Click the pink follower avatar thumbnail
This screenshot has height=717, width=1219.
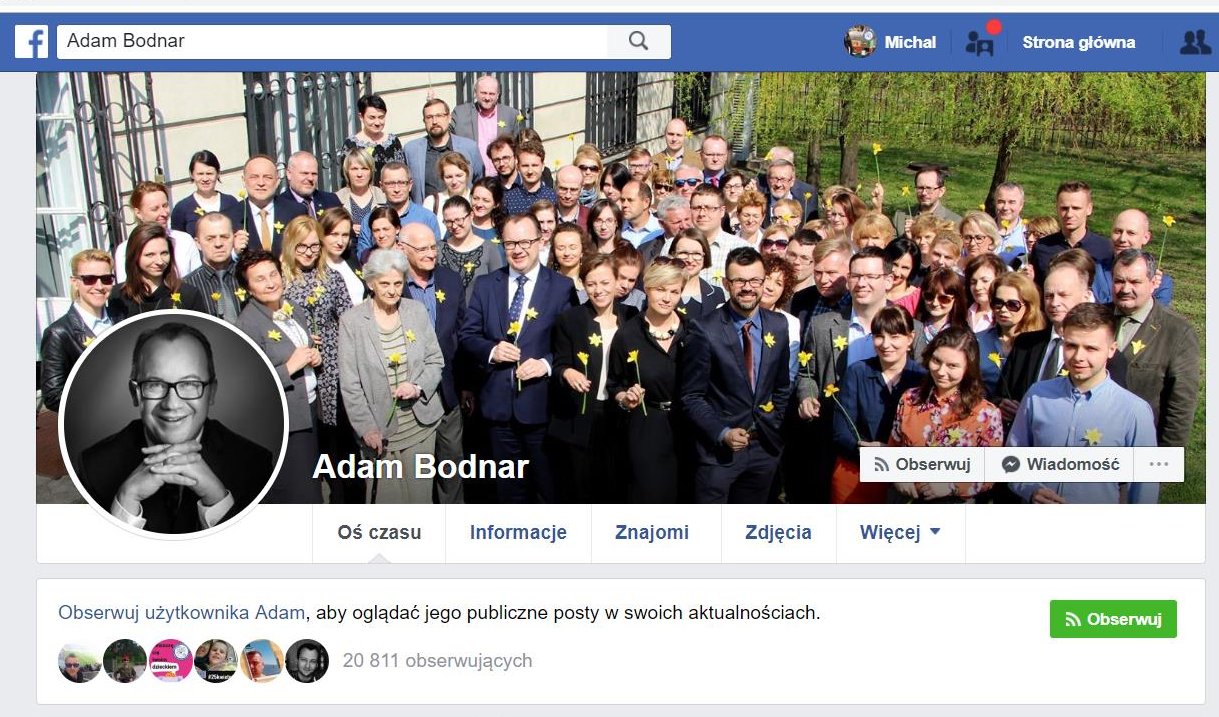[x=171, y=661]
